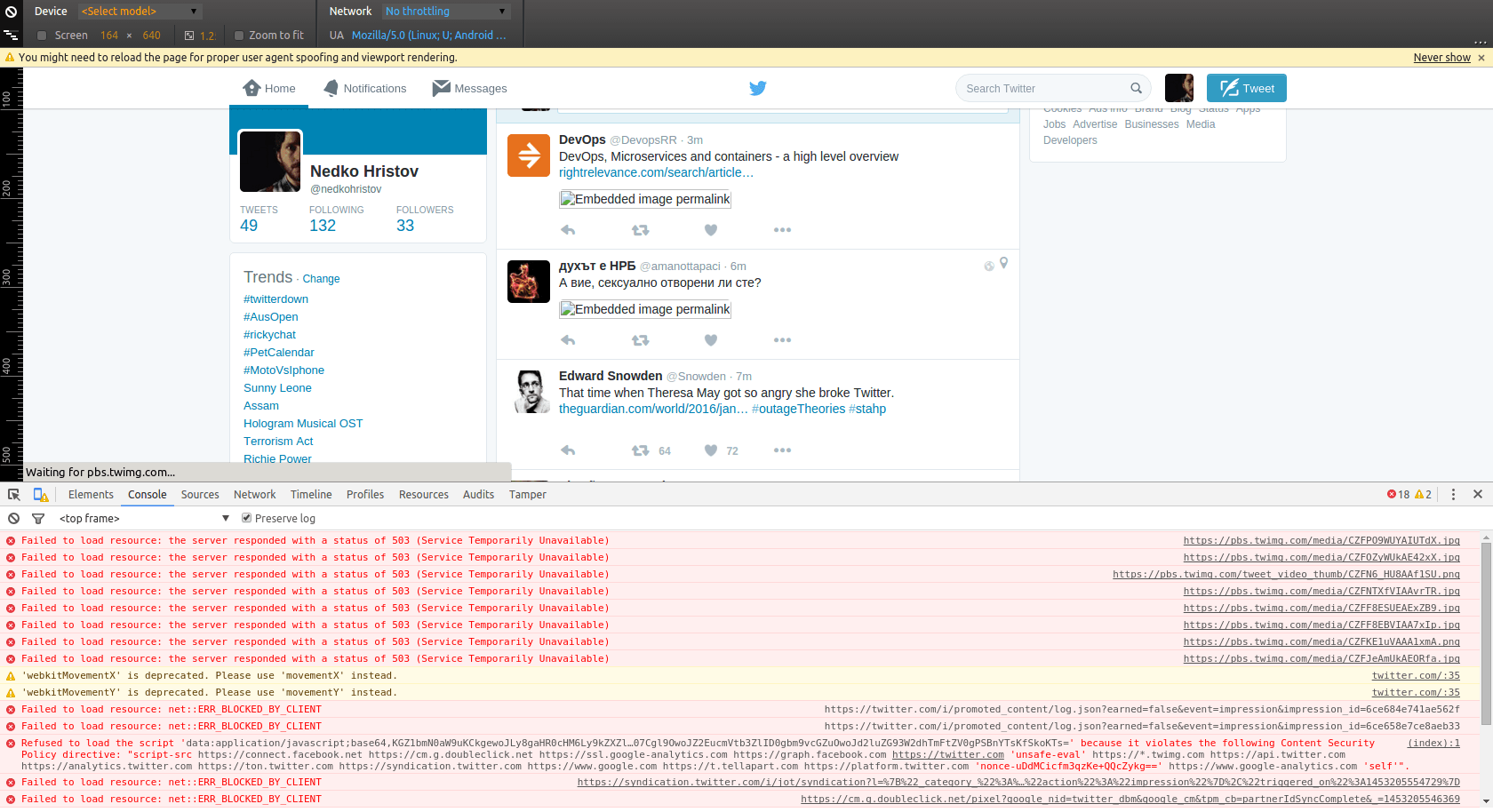
Task: Click the reset device emulation icon
Action: coord(11,12)
